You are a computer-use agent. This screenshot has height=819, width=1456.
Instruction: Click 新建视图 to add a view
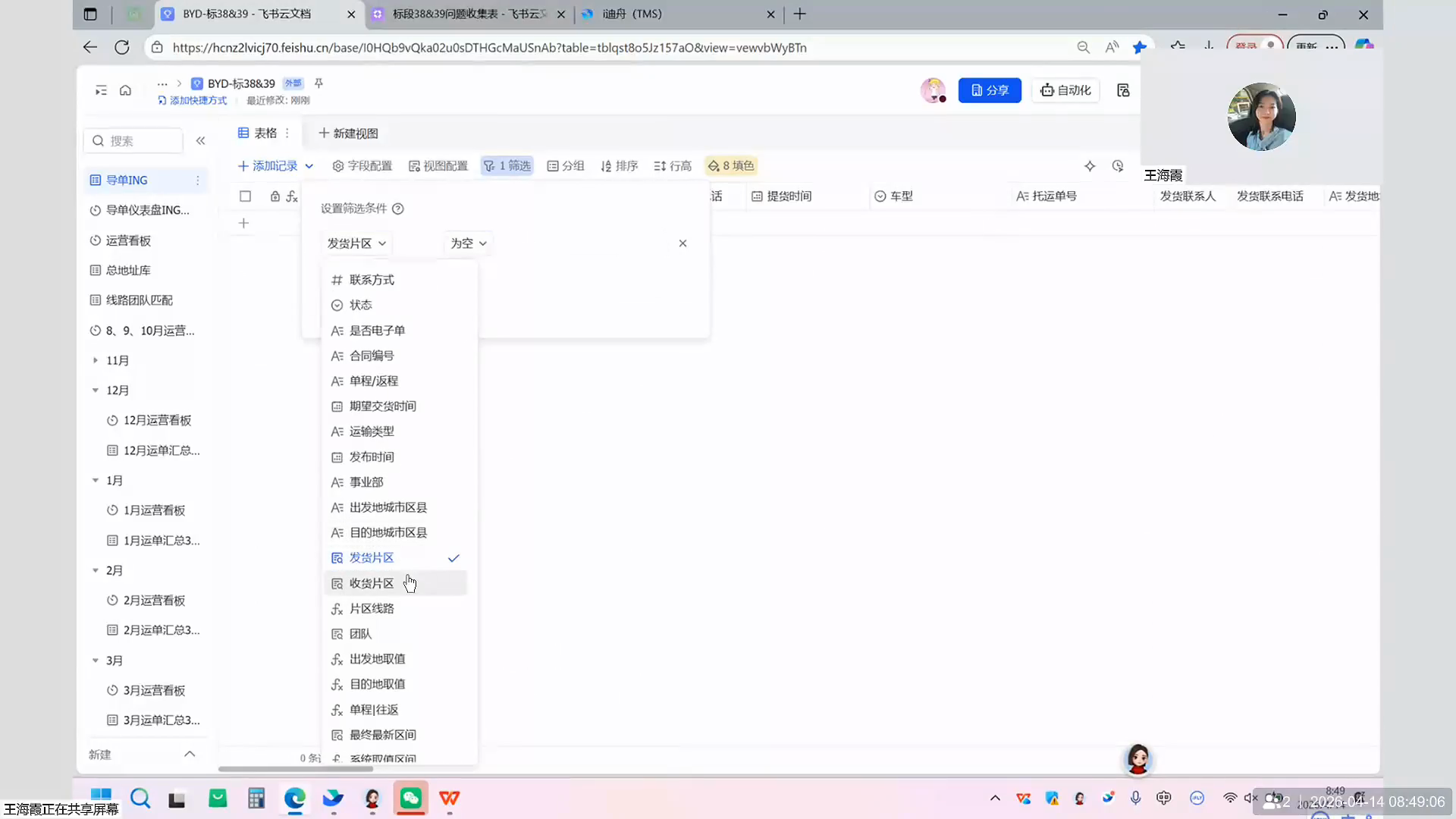click(x=348, y=133)
